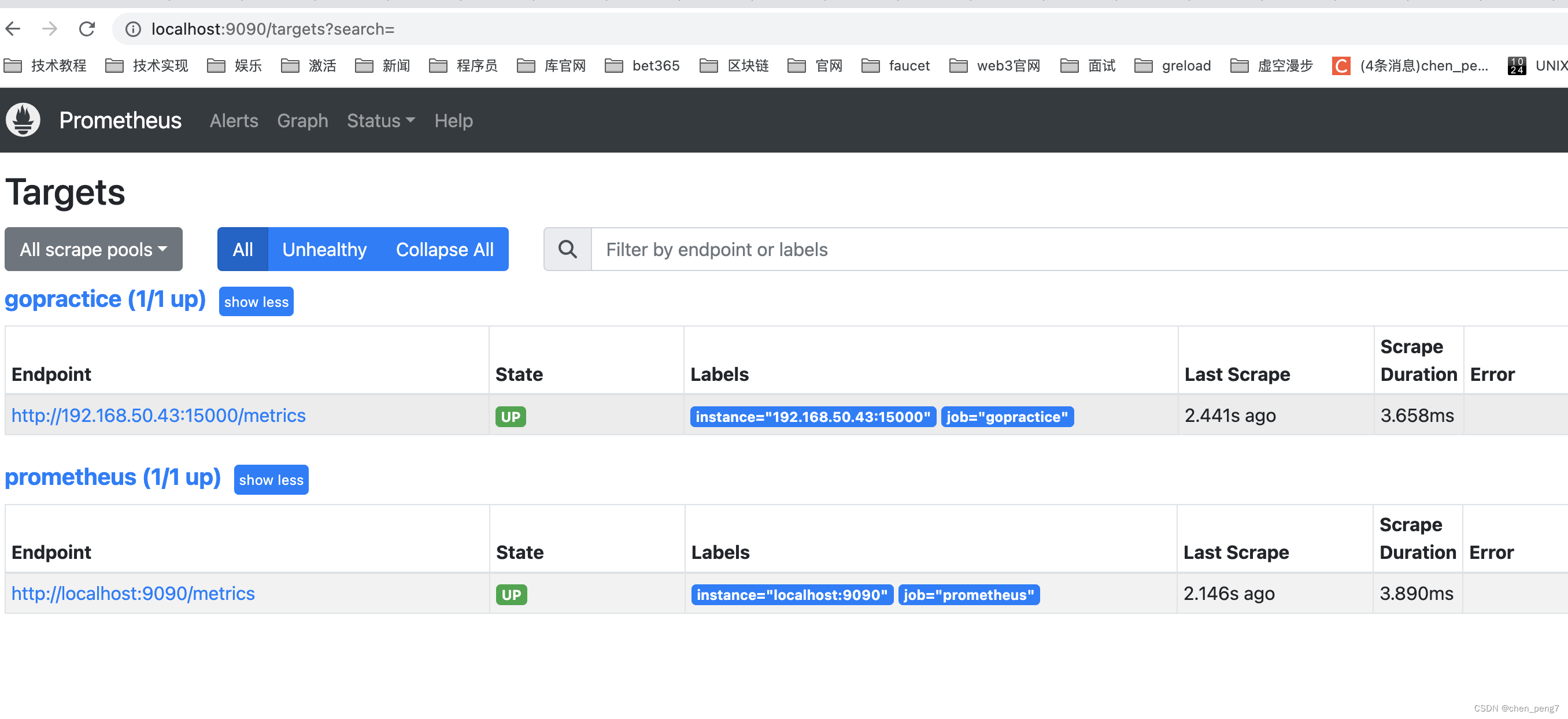1568x719 pixels.
Task: Toggle the Unhealthy targets filter
Action: pos(324,250)
